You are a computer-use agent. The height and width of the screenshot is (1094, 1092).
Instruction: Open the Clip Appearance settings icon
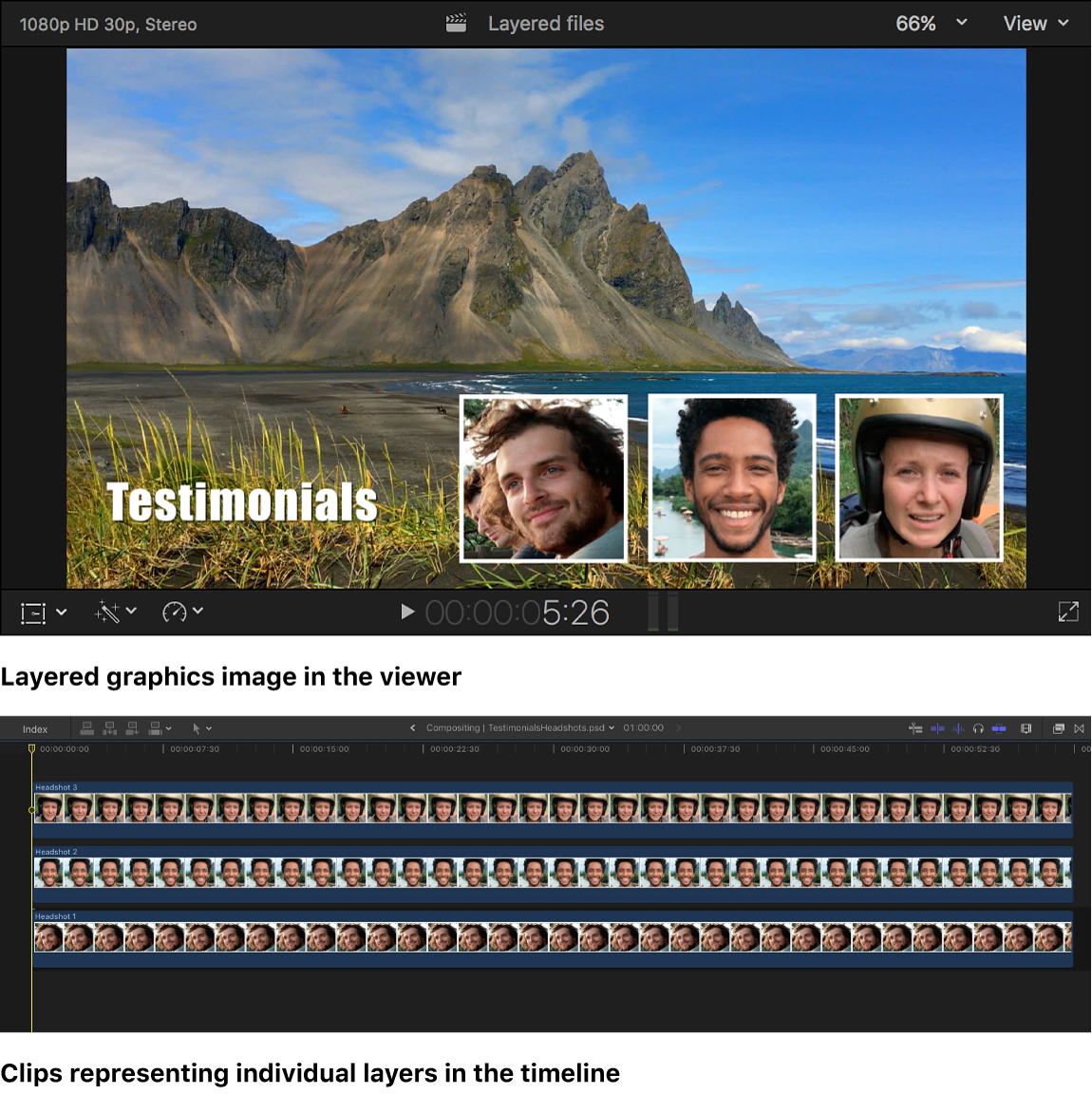tap(1026, 728)
